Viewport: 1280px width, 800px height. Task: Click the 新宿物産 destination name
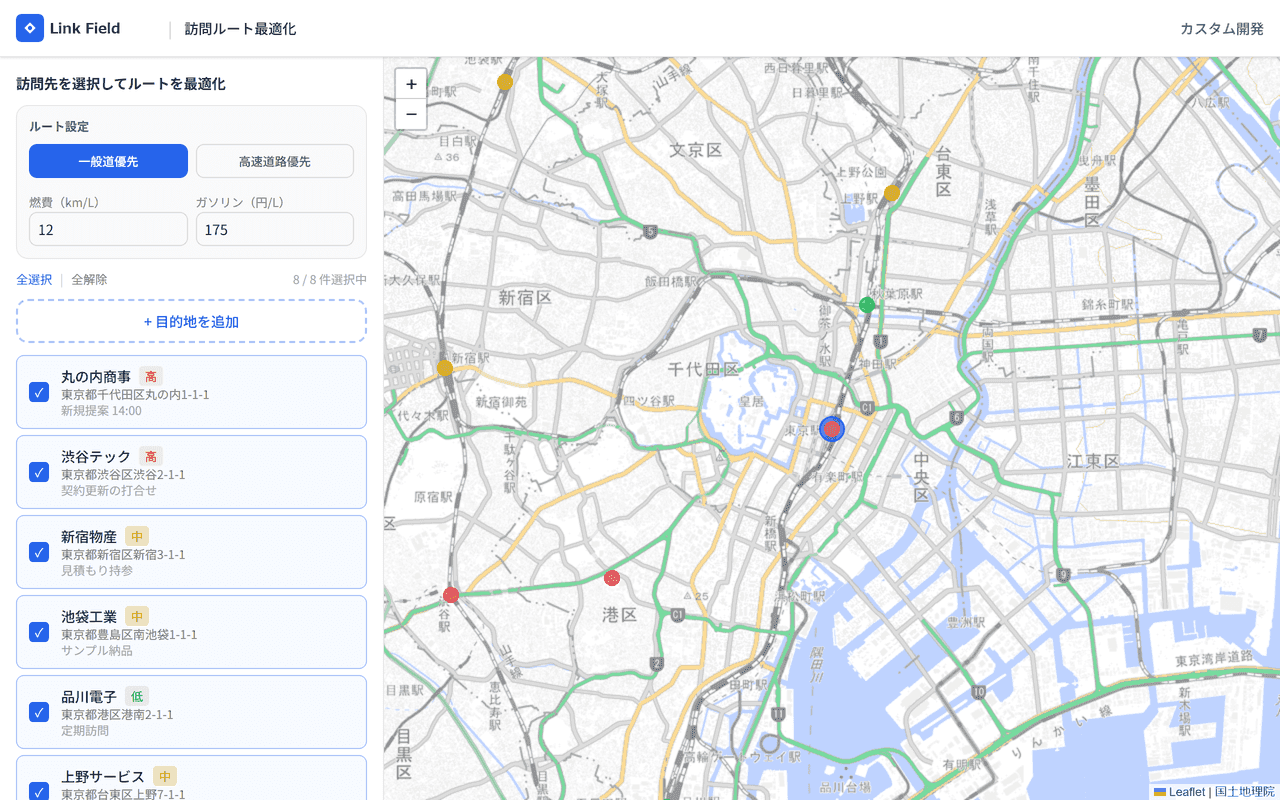[x=89, y=536]
